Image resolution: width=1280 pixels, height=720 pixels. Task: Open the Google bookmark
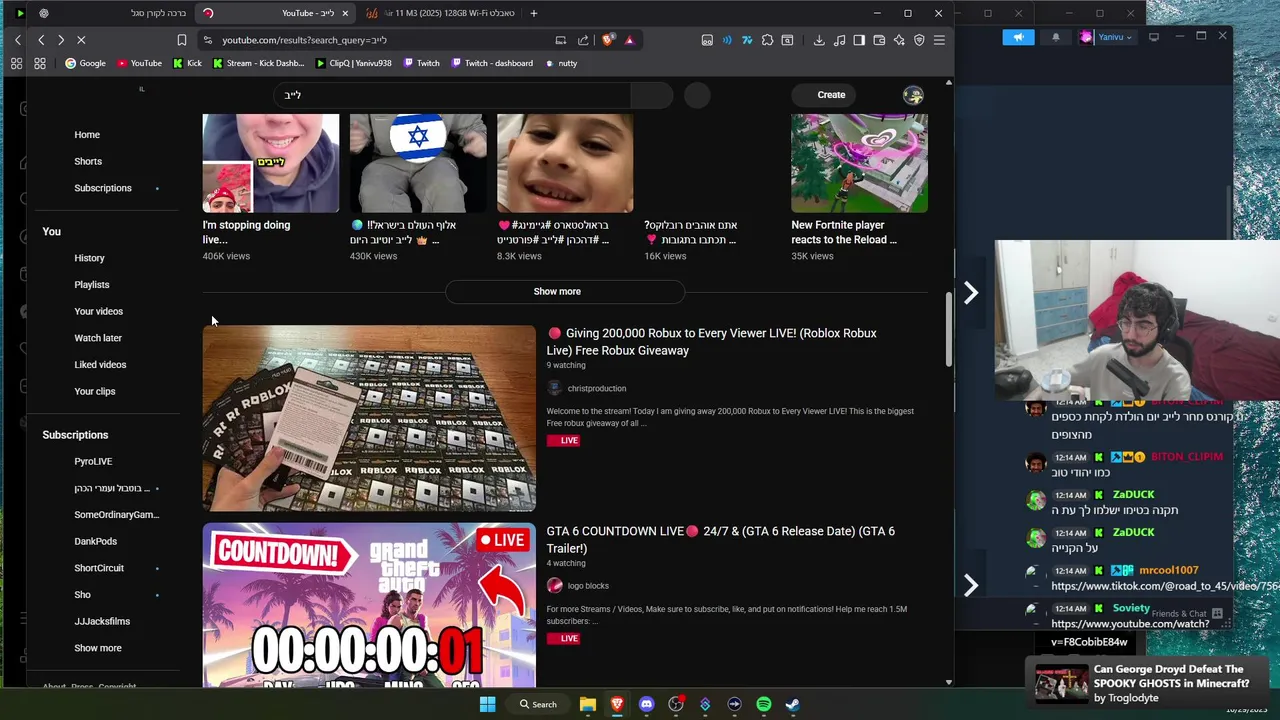[x=85, y=63]
